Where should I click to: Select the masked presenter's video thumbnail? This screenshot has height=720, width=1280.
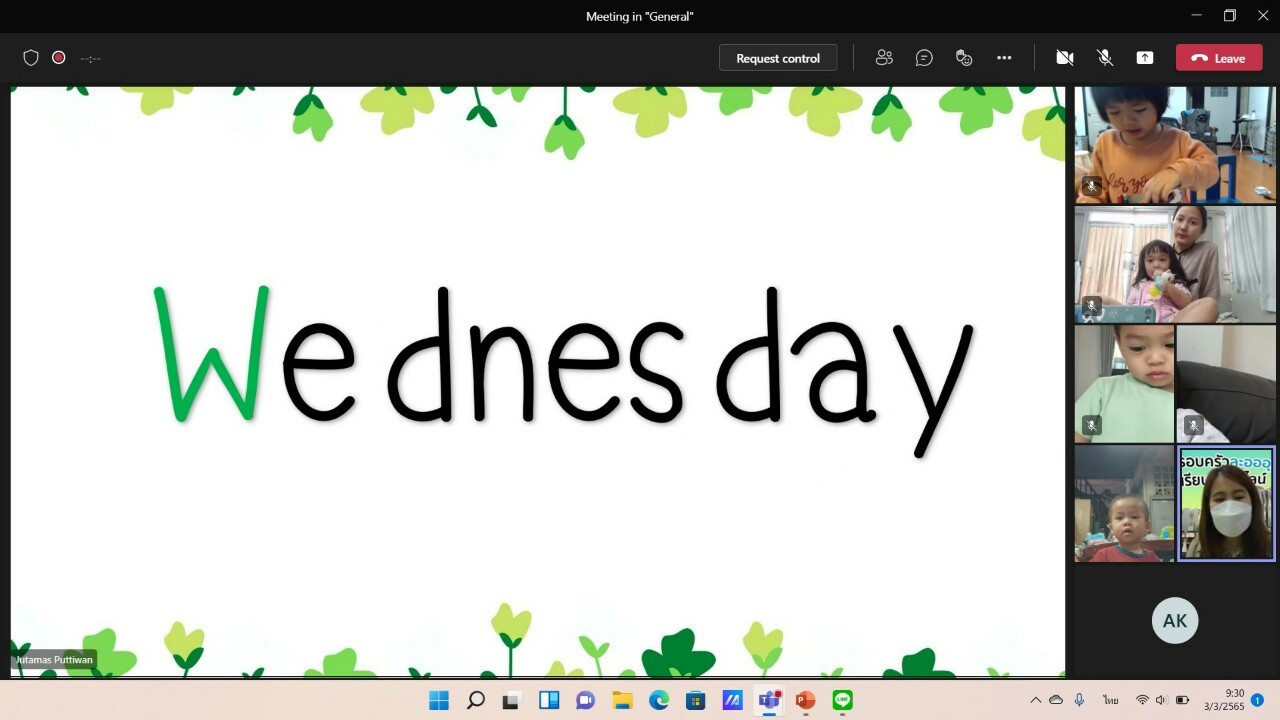[x=1226, y=504]
